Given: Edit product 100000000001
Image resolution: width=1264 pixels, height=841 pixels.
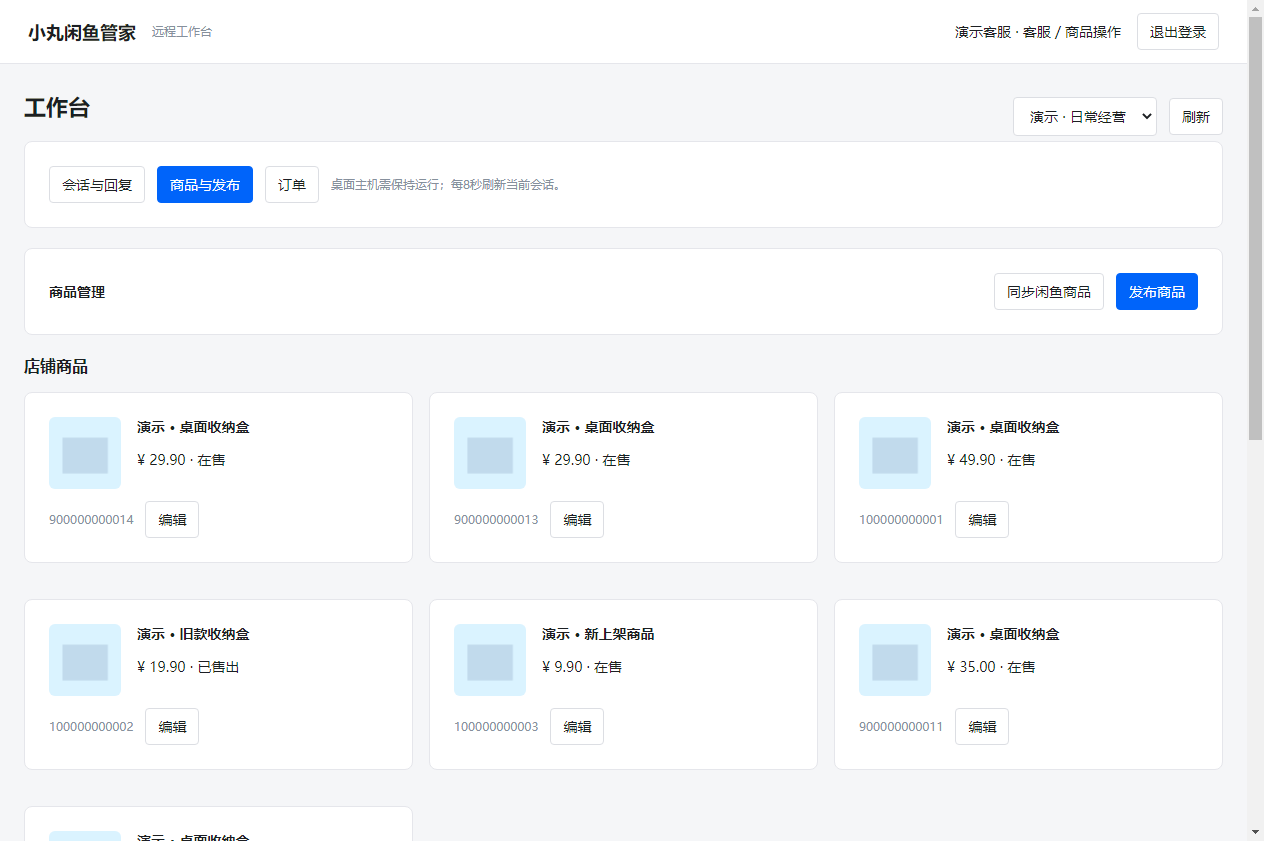Looking at the screenshot, I should (x=982, y=520).
